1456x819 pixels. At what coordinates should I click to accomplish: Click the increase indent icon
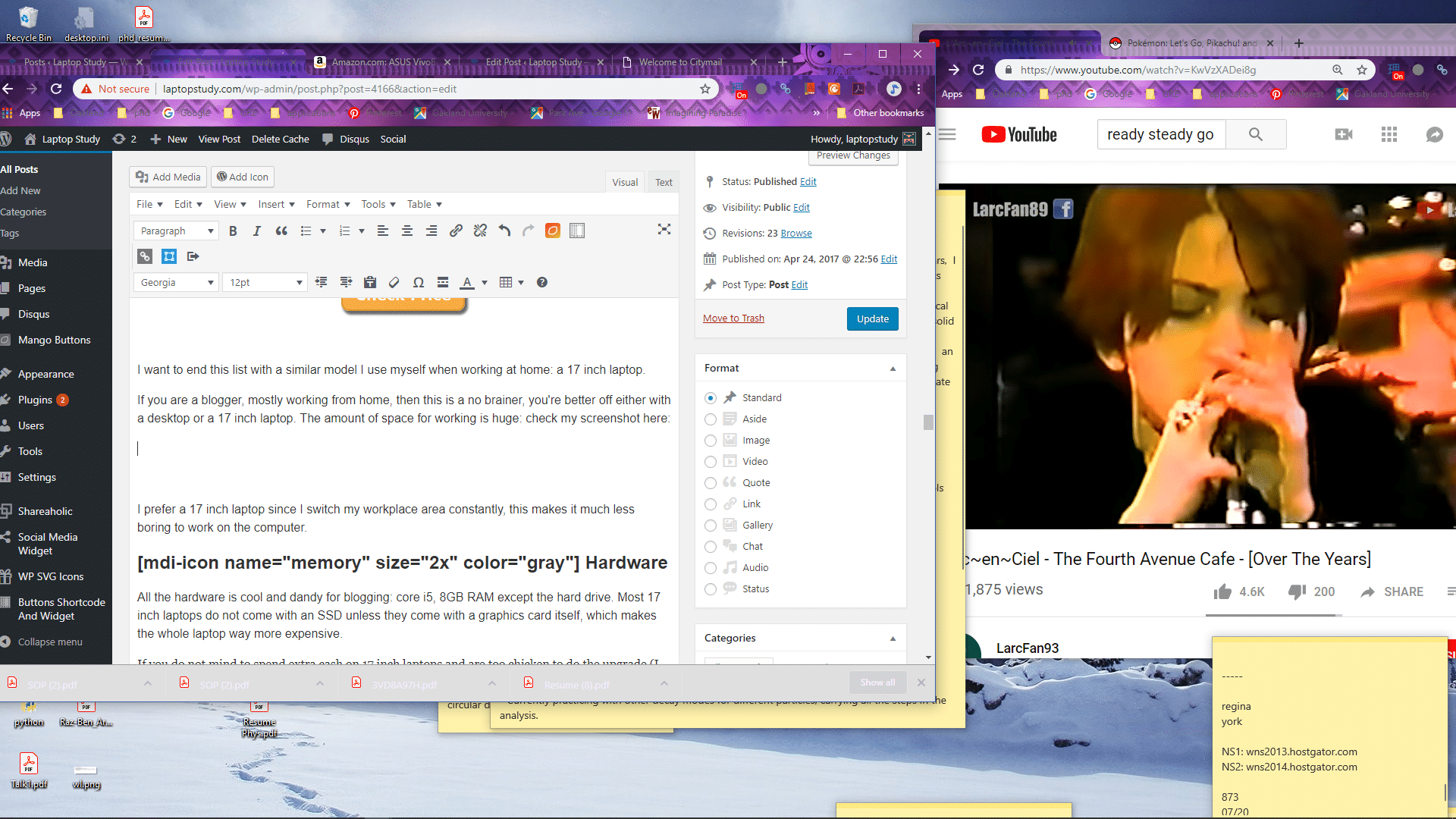pos(346,283)
